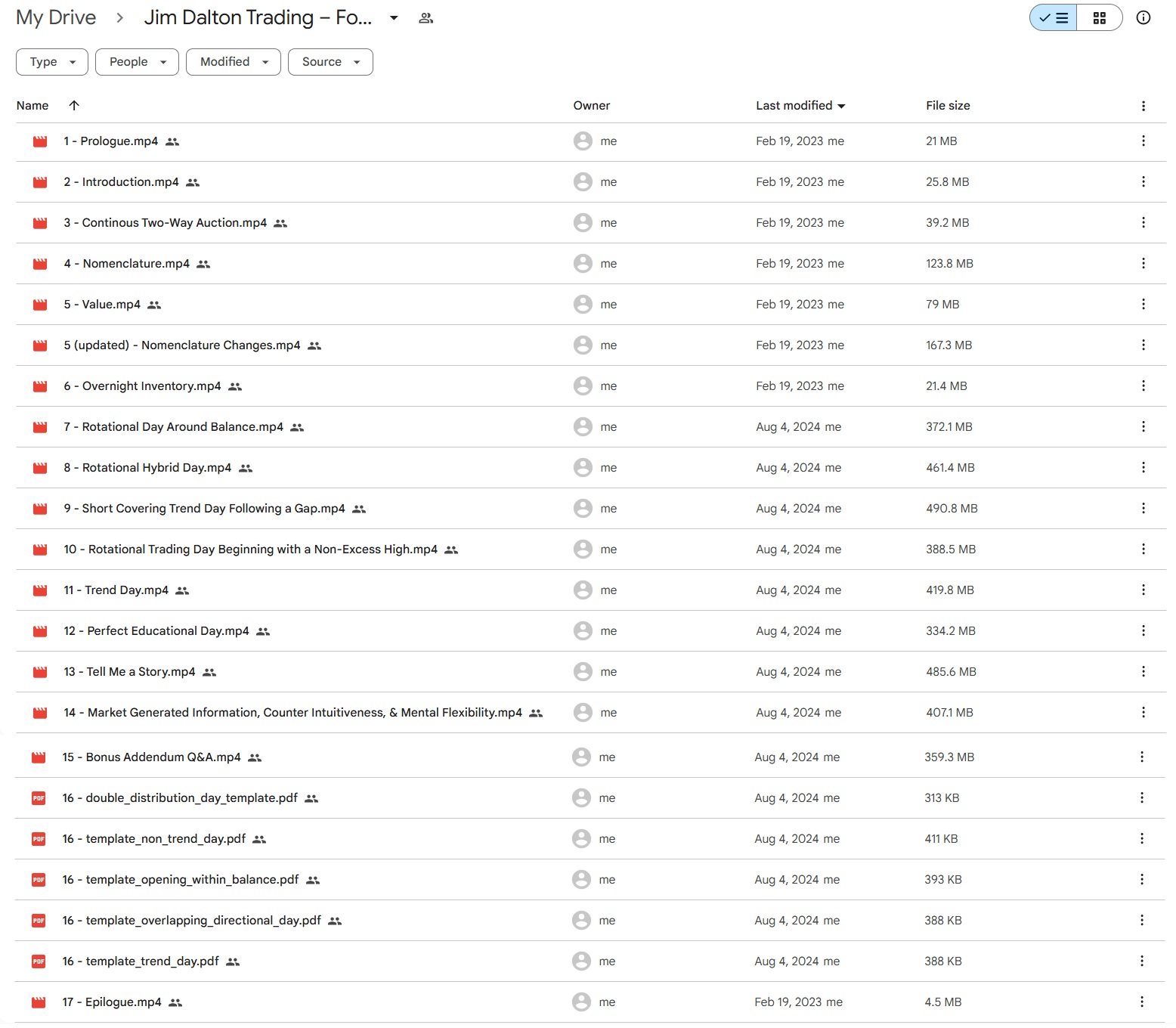Open the Type filter dropdown
This screenshot has height=1028, width=1176.
coord(52,62)
